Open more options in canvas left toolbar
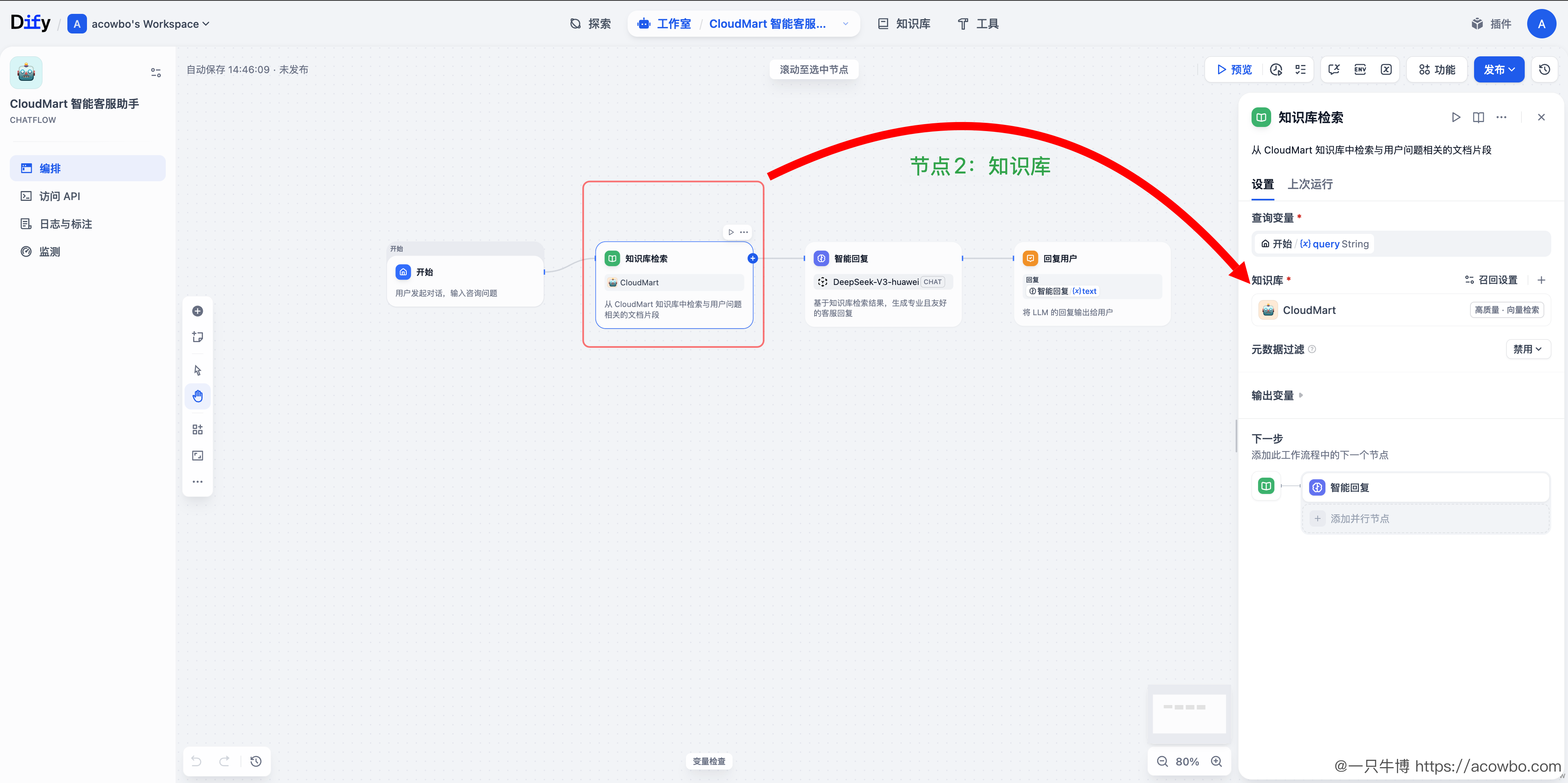 [197, 482]
